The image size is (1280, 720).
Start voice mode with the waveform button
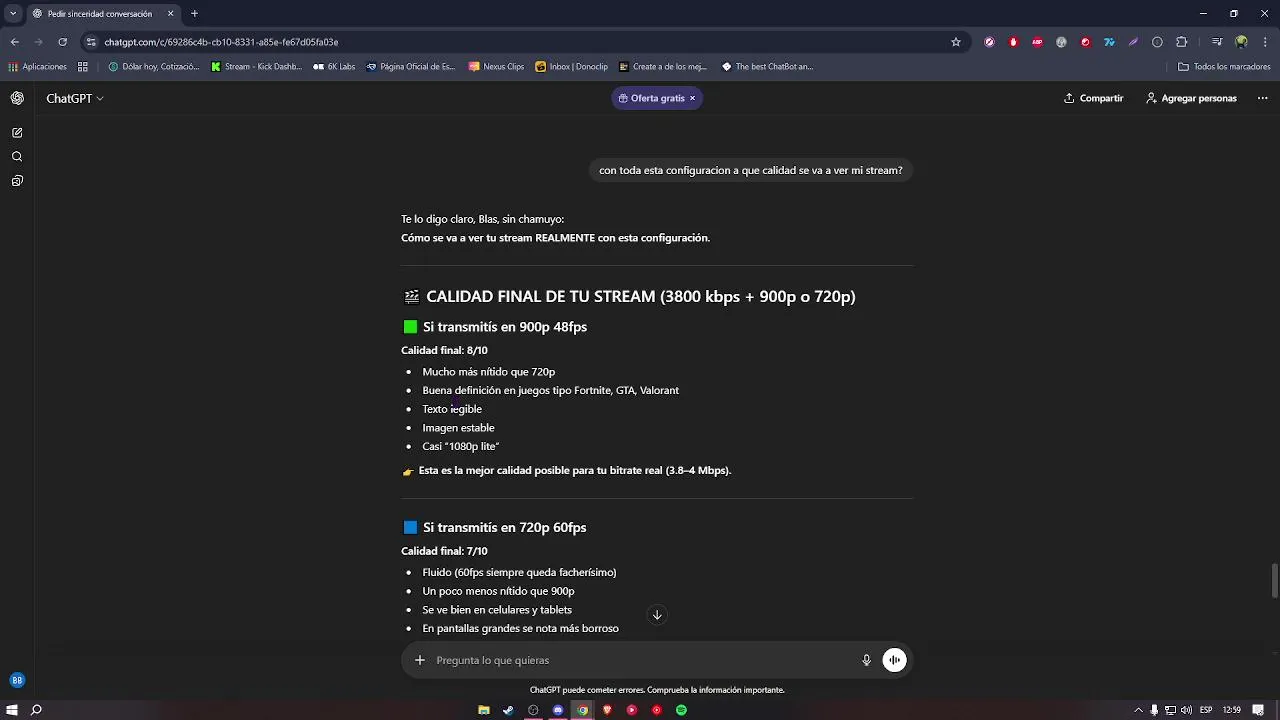[x=894, y=660]
